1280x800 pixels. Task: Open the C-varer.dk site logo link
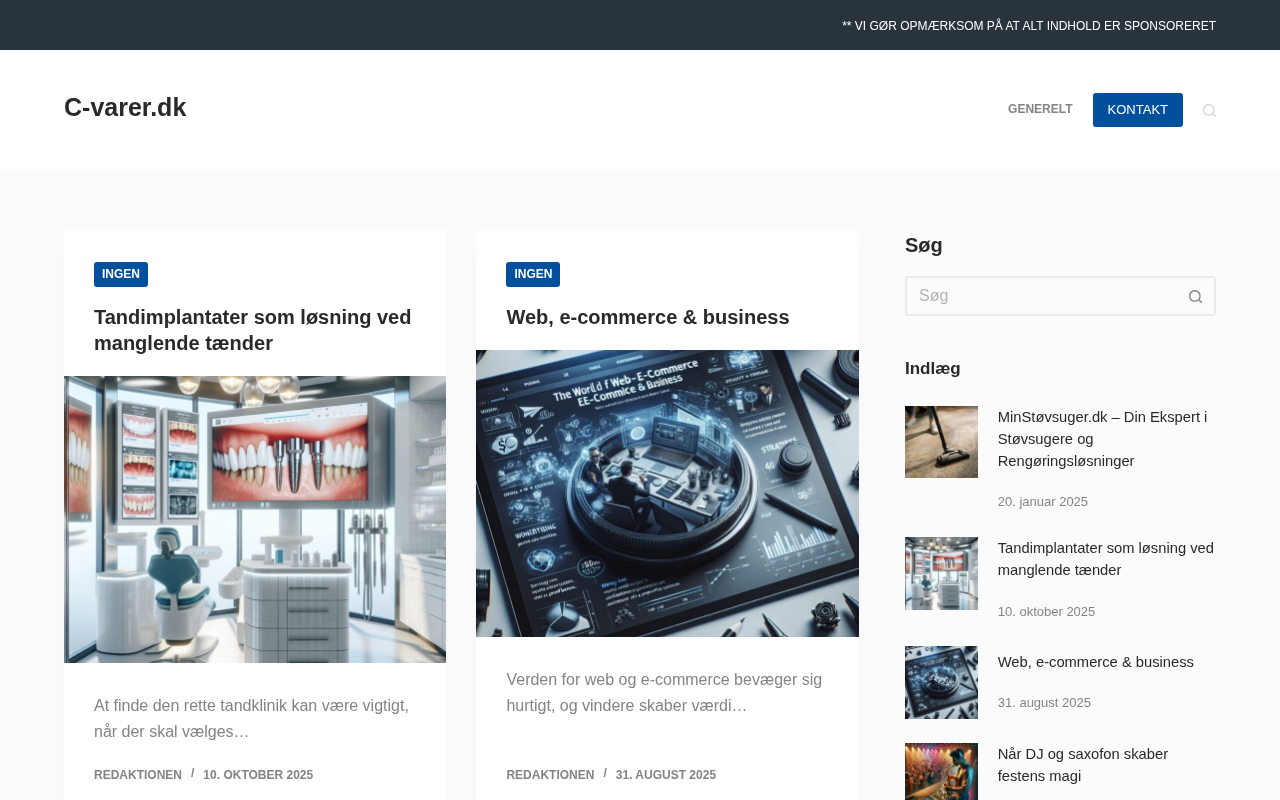pos(125,107)
